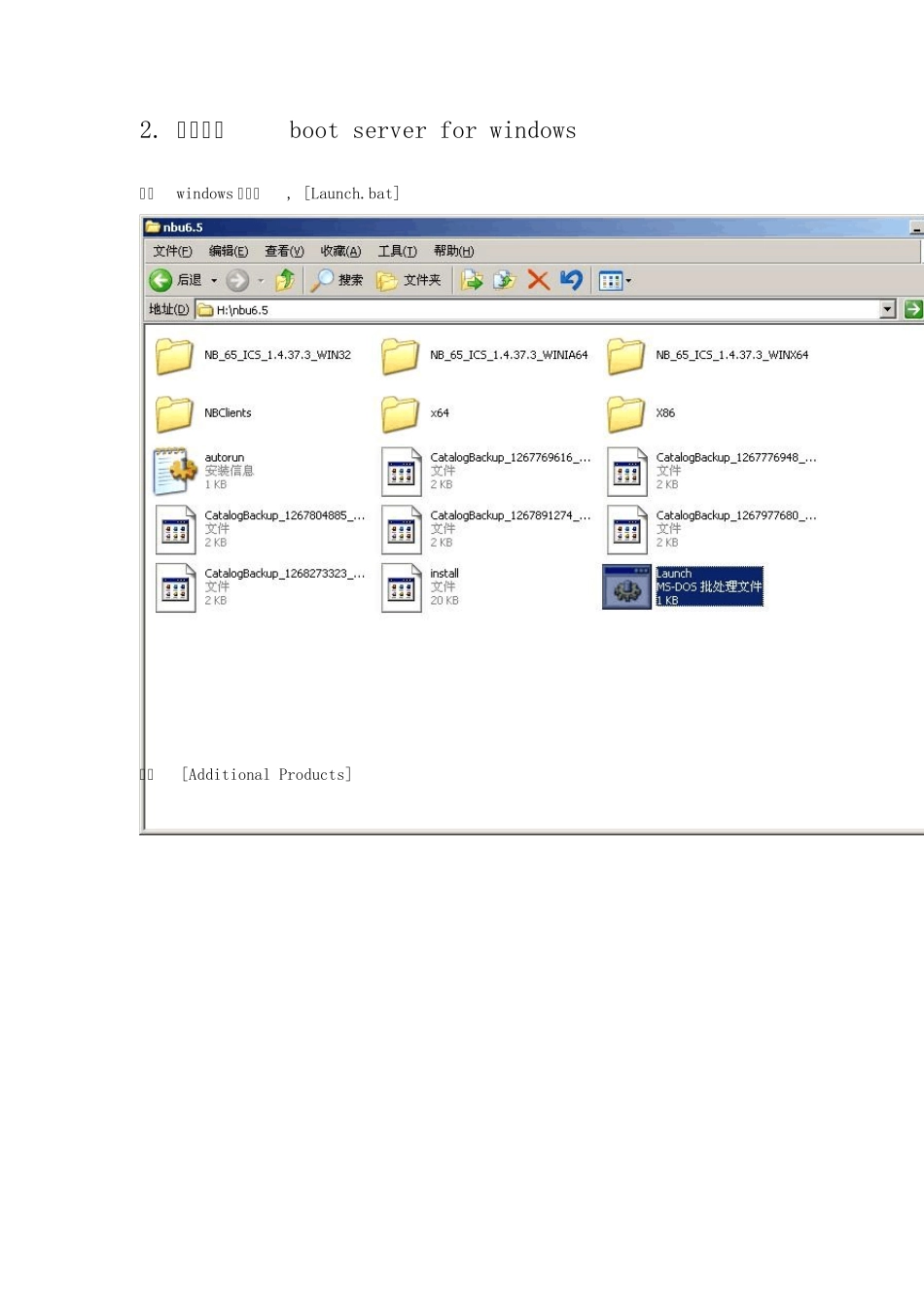Image resolution: width=924 pixels, height=1307 pixels.
Task: Open the 收藏(A) menu
Action: pos(340,252)
